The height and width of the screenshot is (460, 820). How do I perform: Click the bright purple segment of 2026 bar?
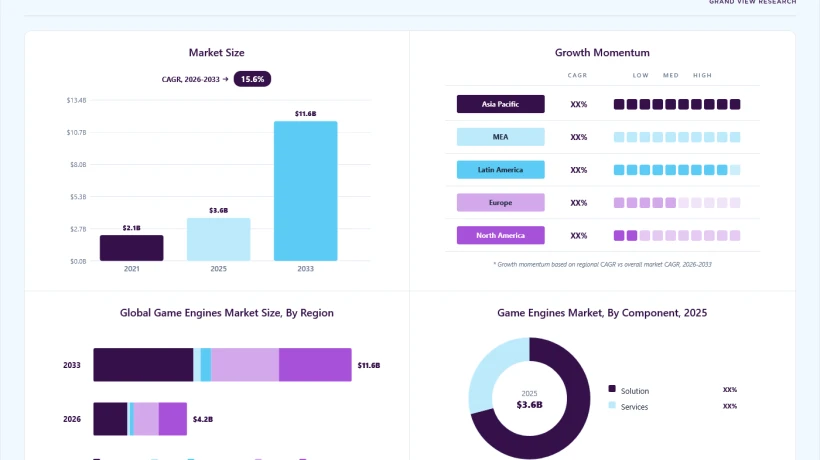click(x=173, y=419)
